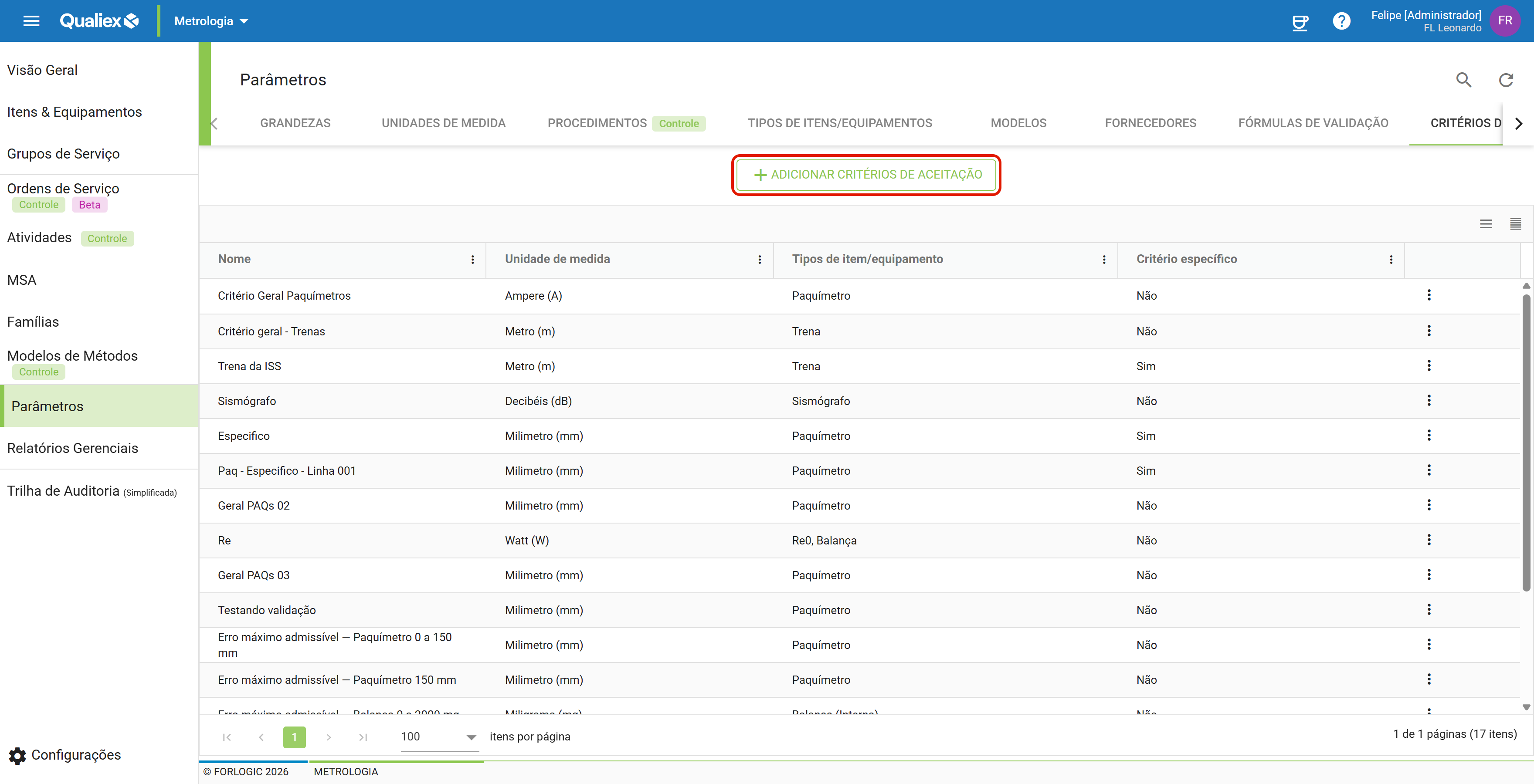Open row actions for Paquímetro 0 a 150 mm
Viewport: 1534px width, 784px height.
point(1429,644)
